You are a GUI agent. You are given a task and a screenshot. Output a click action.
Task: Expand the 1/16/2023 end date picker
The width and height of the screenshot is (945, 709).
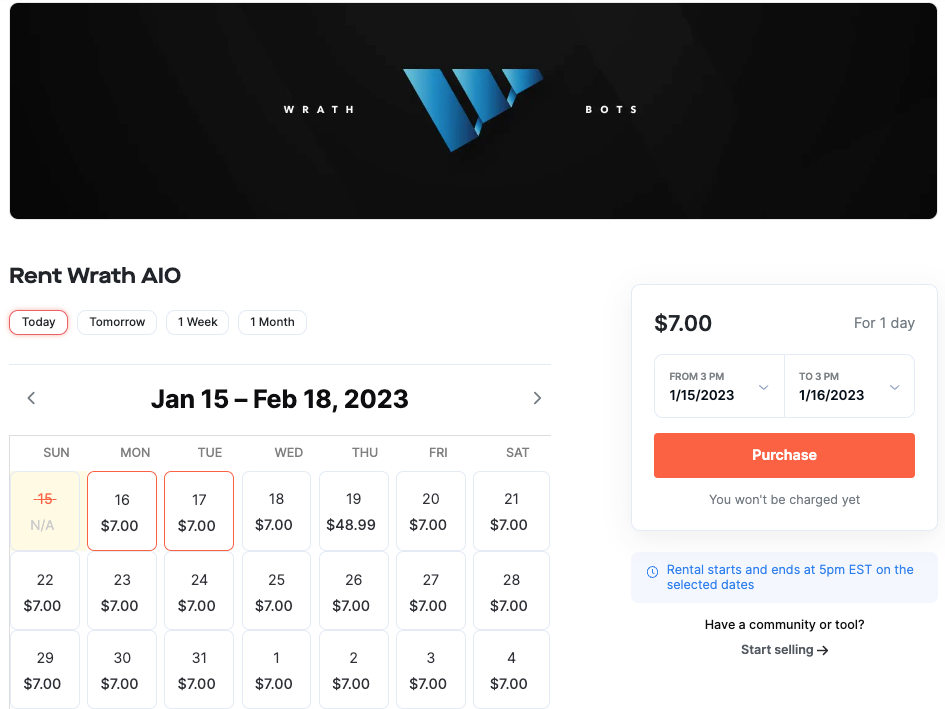pos(849,386)
